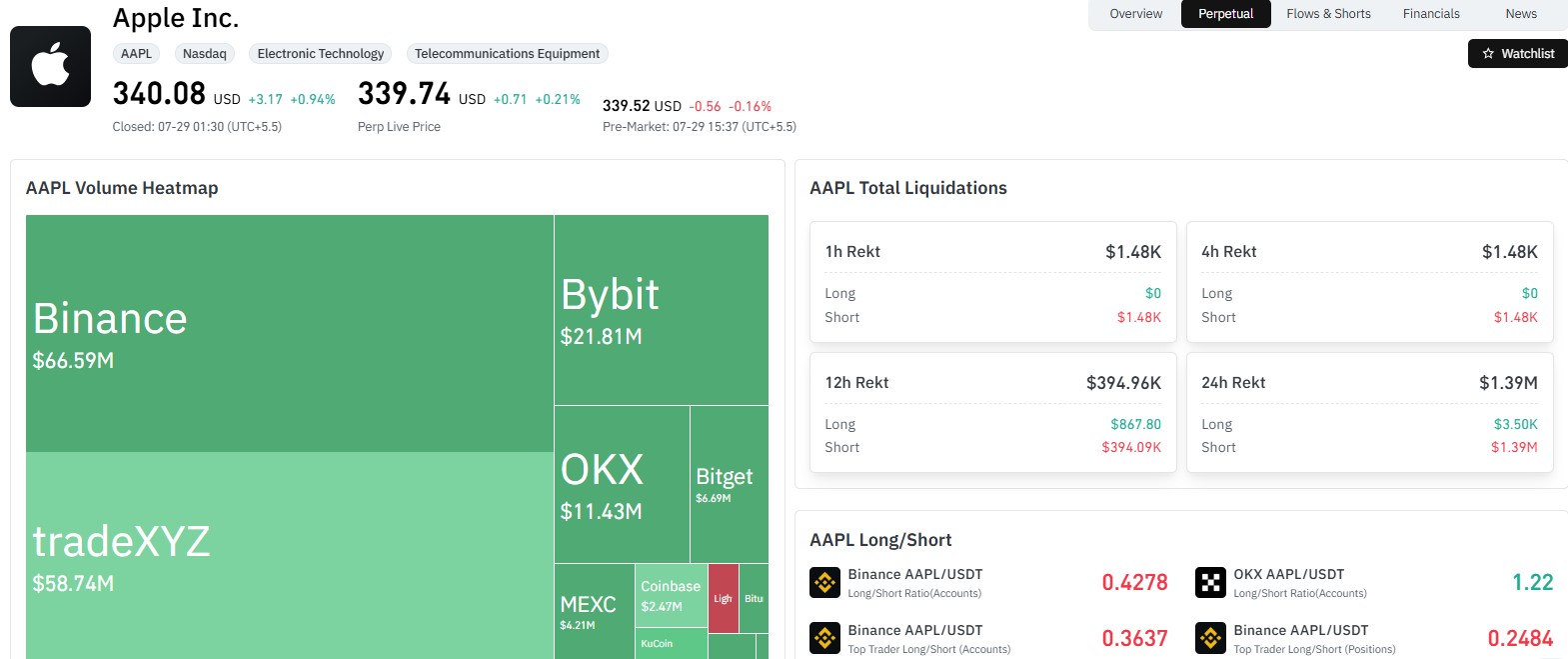Click the AAPL ticker tag
Viewport: 1568px width, 659px height.
pos(137,54)
